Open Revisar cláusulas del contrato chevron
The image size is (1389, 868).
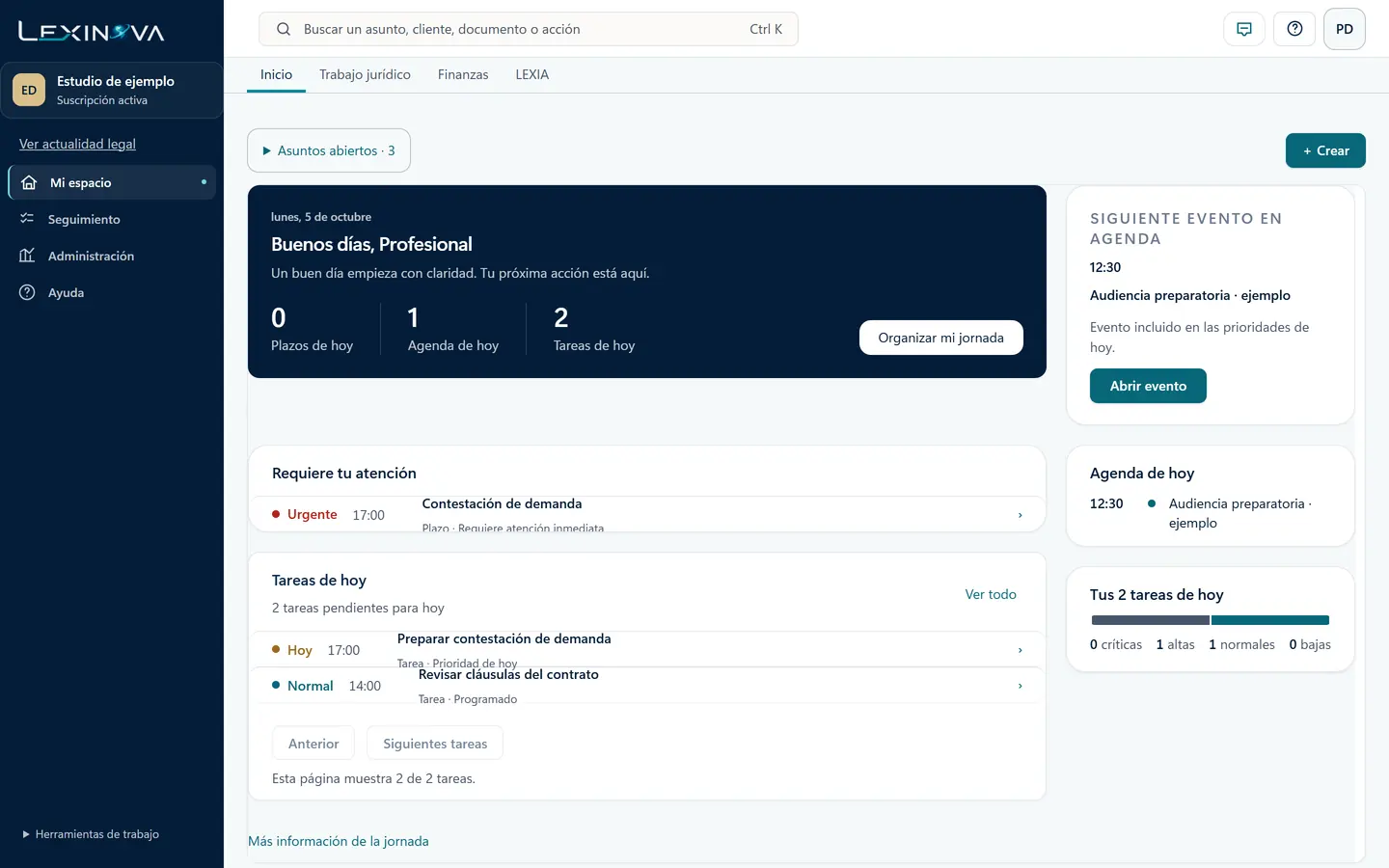coord(1020,686)
